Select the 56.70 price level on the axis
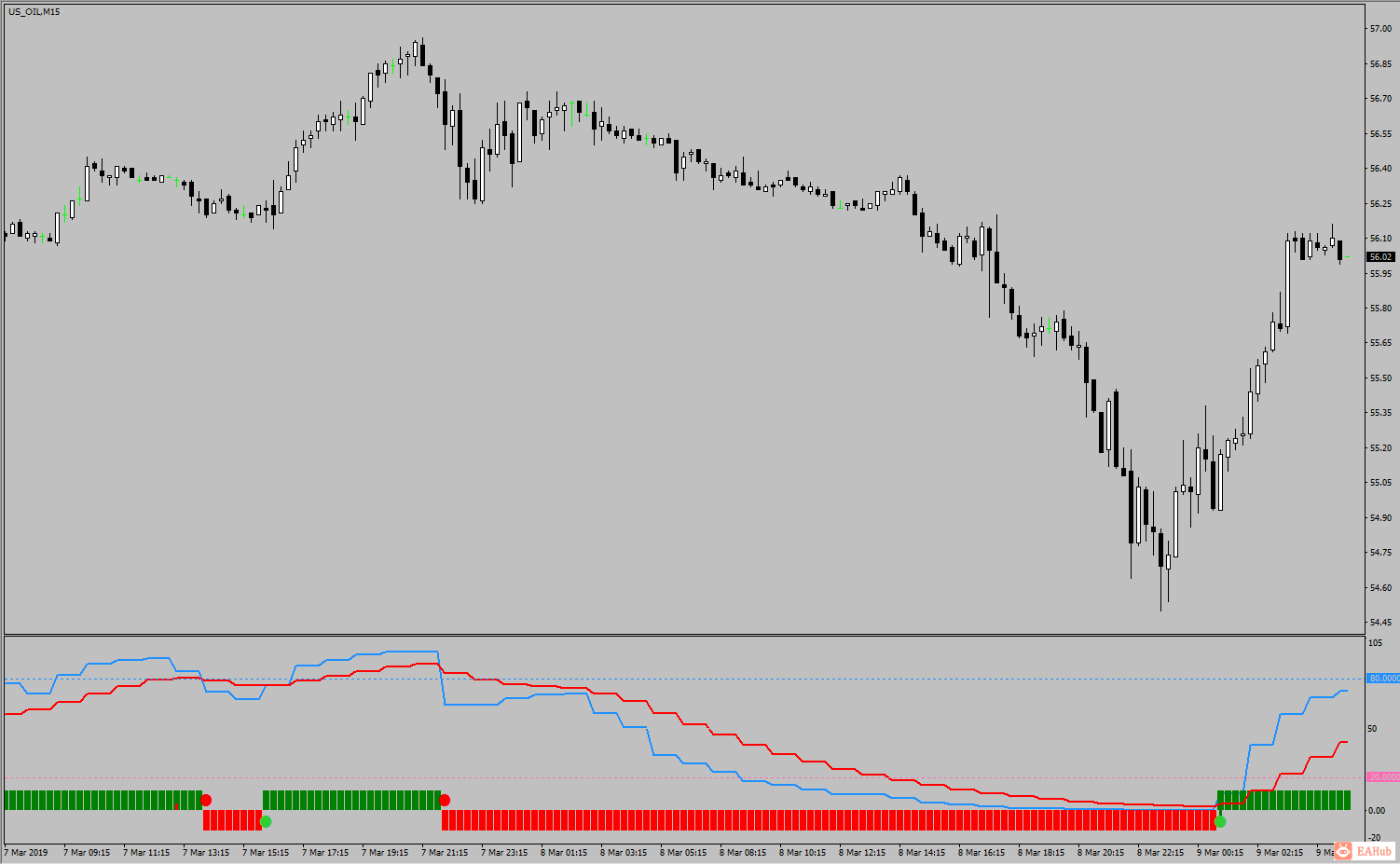 (1380, 99)
